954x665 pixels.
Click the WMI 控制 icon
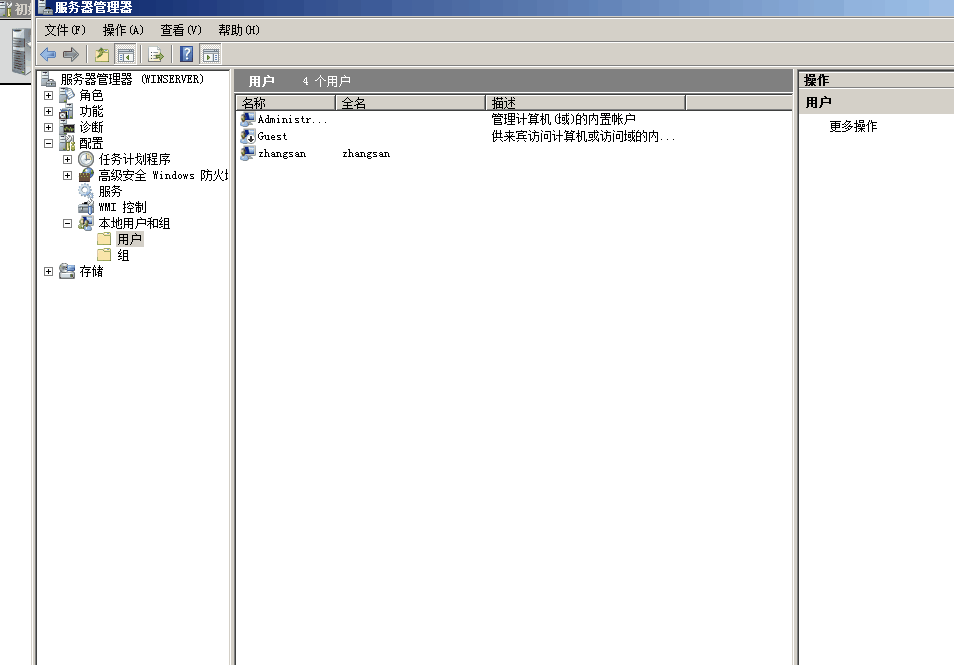click(86, 207)
